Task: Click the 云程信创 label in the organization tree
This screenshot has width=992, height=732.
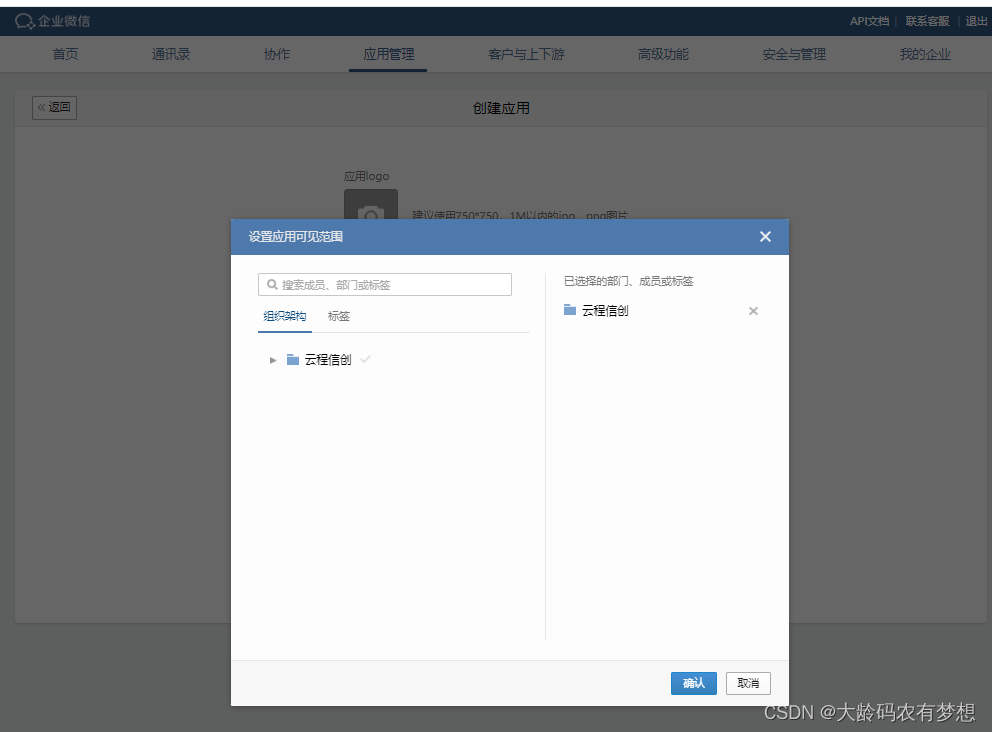Action: [328, 360]
